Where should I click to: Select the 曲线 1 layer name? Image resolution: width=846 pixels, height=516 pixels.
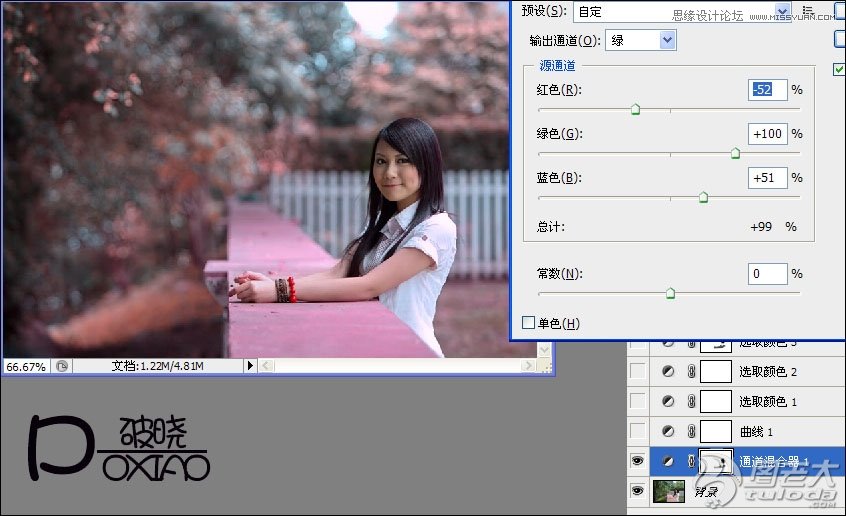[756, 432]
